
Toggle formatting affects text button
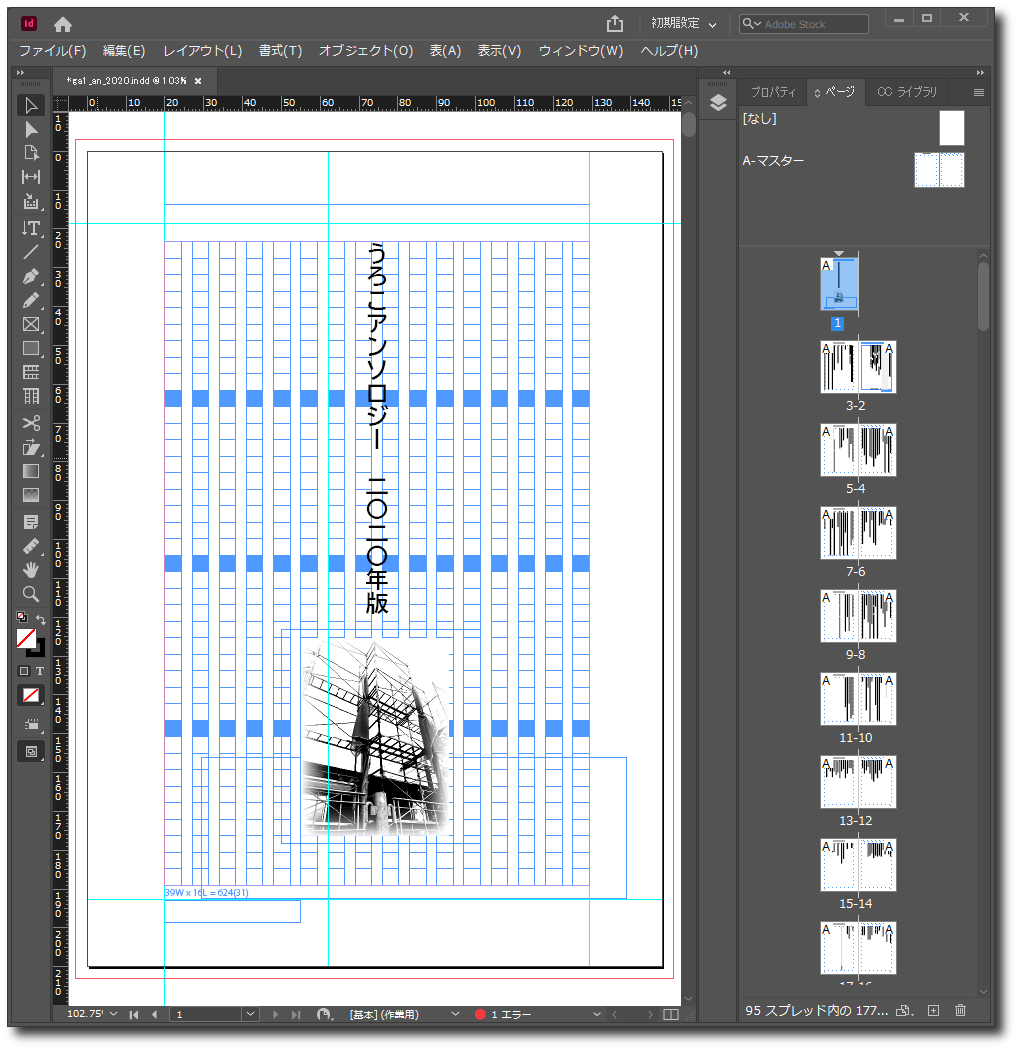(41, 671)
